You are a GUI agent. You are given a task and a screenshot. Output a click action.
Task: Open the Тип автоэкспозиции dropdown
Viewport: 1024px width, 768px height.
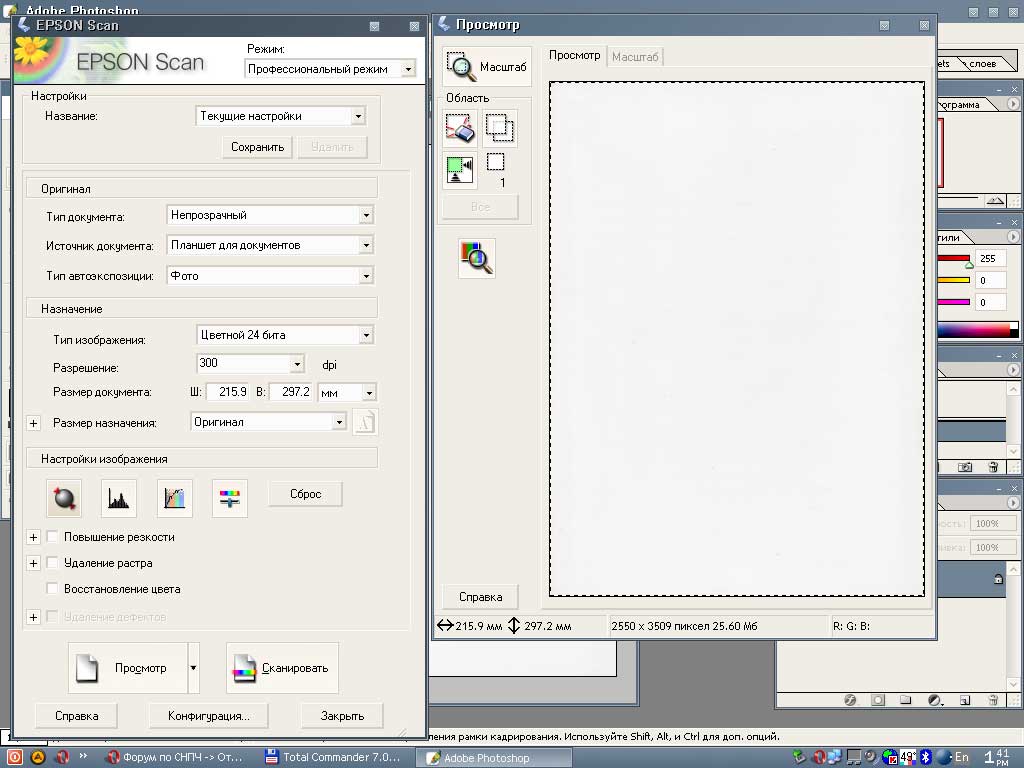click(366, 276)
